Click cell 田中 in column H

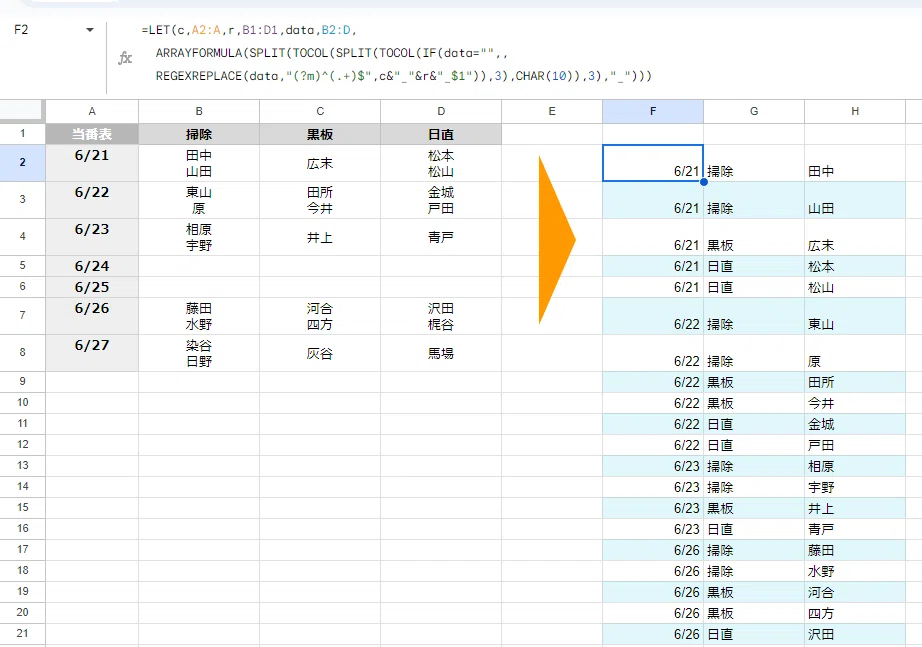click(x=855, y=163)
